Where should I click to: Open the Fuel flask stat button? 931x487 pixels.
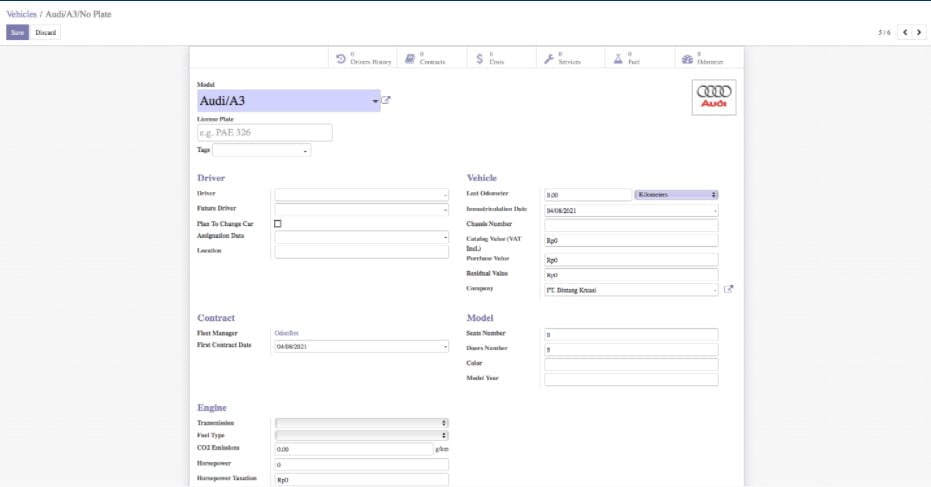pos(639,58)
